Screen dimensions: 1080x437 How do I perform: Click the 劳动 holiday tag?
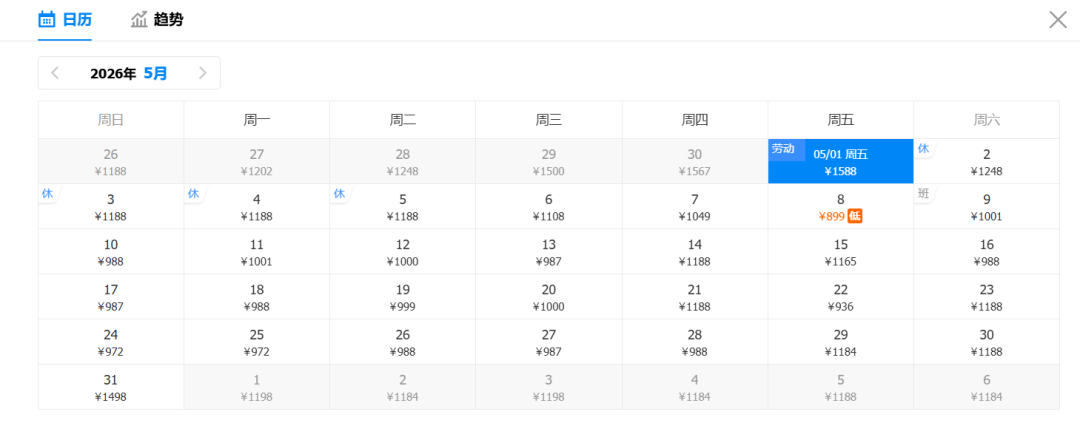click(783, 149)
